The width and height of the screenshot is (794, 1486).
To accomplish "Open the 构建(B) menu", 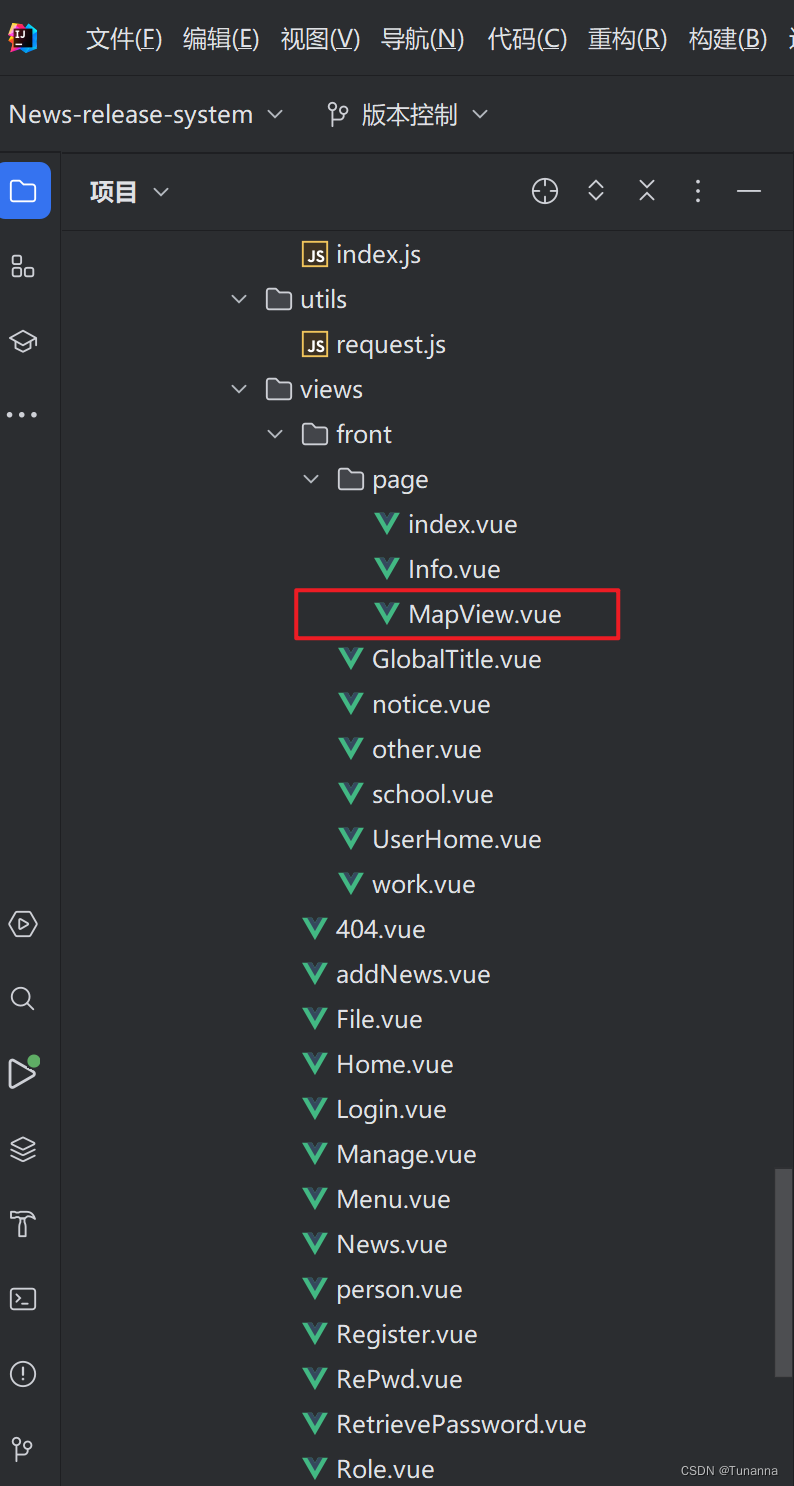I will coord(728,39).
